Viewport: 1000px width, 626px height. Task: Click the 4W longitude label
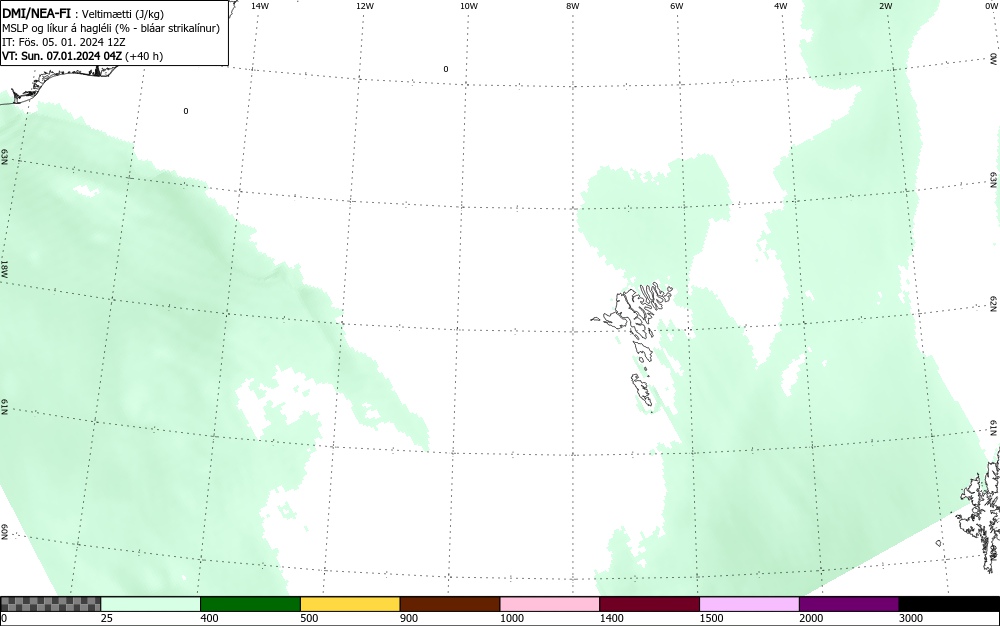tap(781, 6)
